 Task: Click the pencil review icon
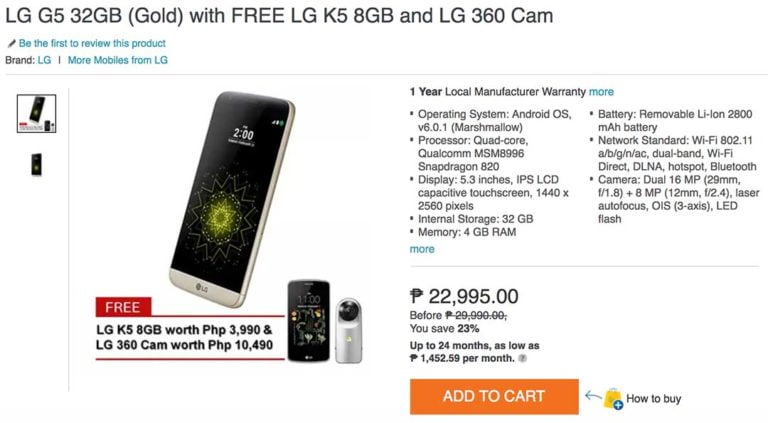[12, 44]
